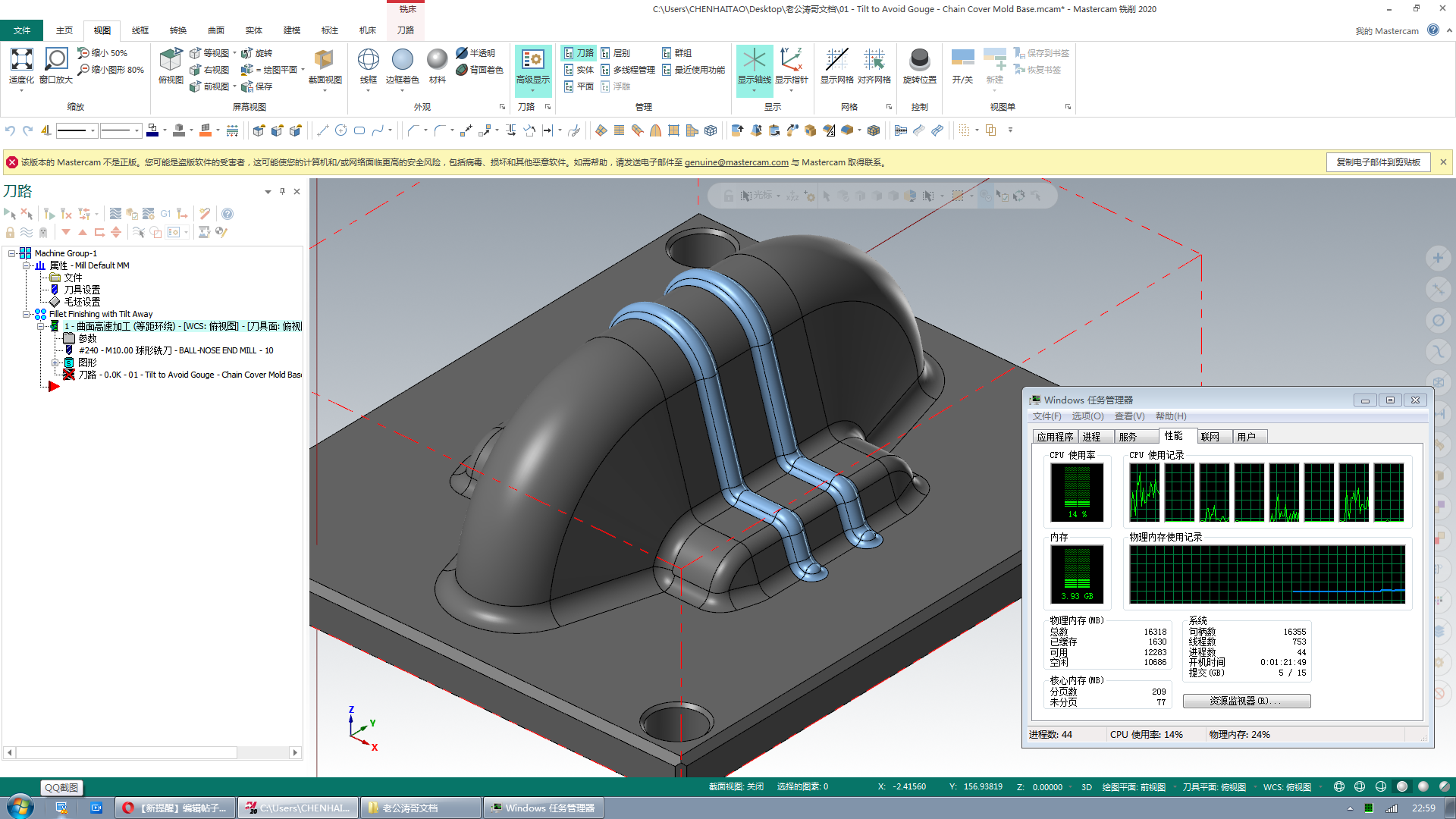Toggle the Levels (层别) manager panel
The width and height of the screenshot is (1456, 819).
[x=615, y=53]
